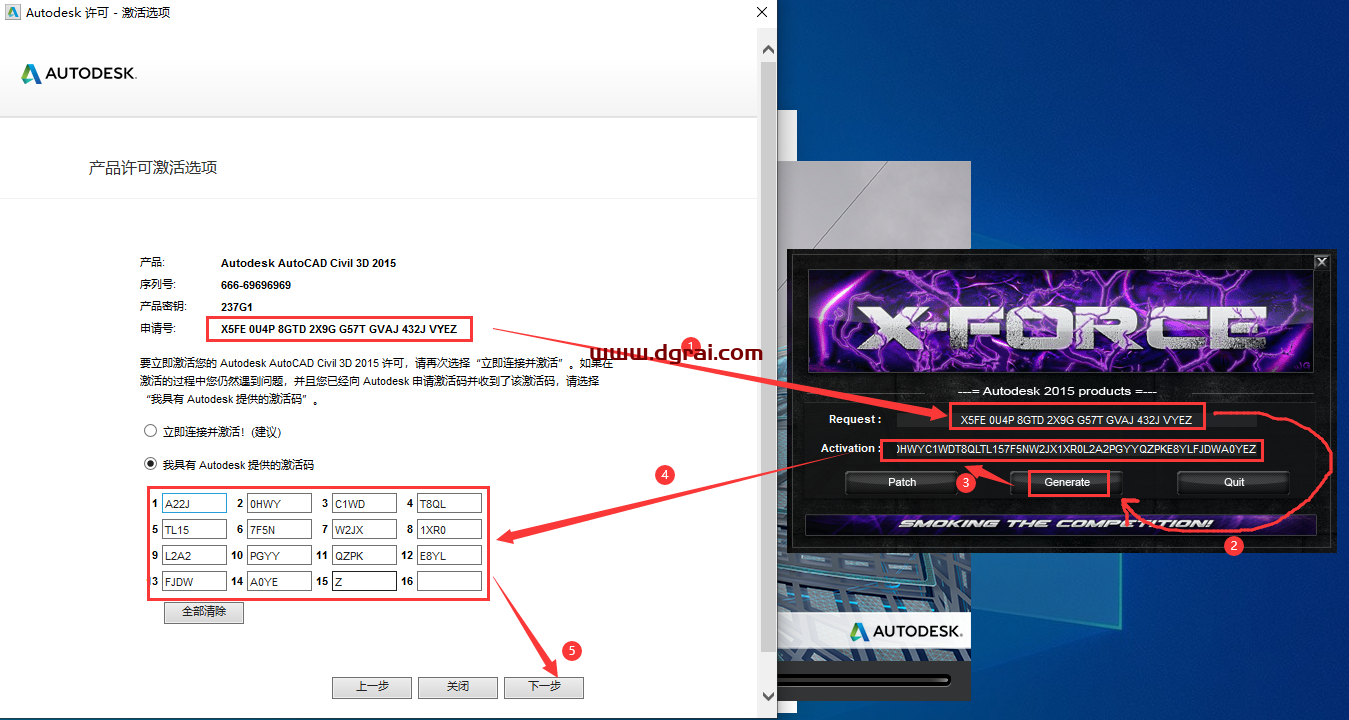Select the 立即连接并激活 radio option
The image size is (1349, 720).
(151, 432)
